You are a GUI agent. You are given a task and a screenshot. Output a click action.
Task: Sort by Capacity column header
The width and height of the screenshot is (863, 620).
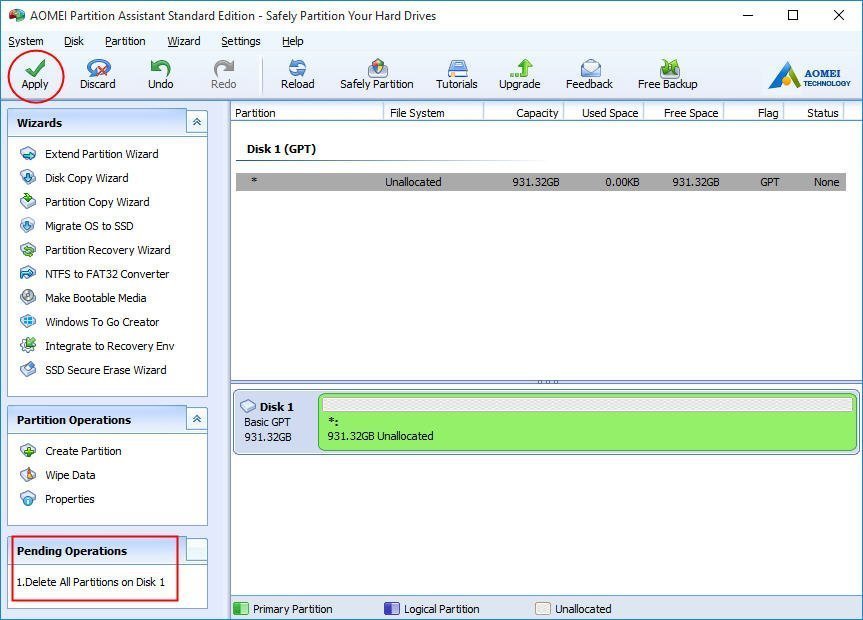click(x=524, y=113)
